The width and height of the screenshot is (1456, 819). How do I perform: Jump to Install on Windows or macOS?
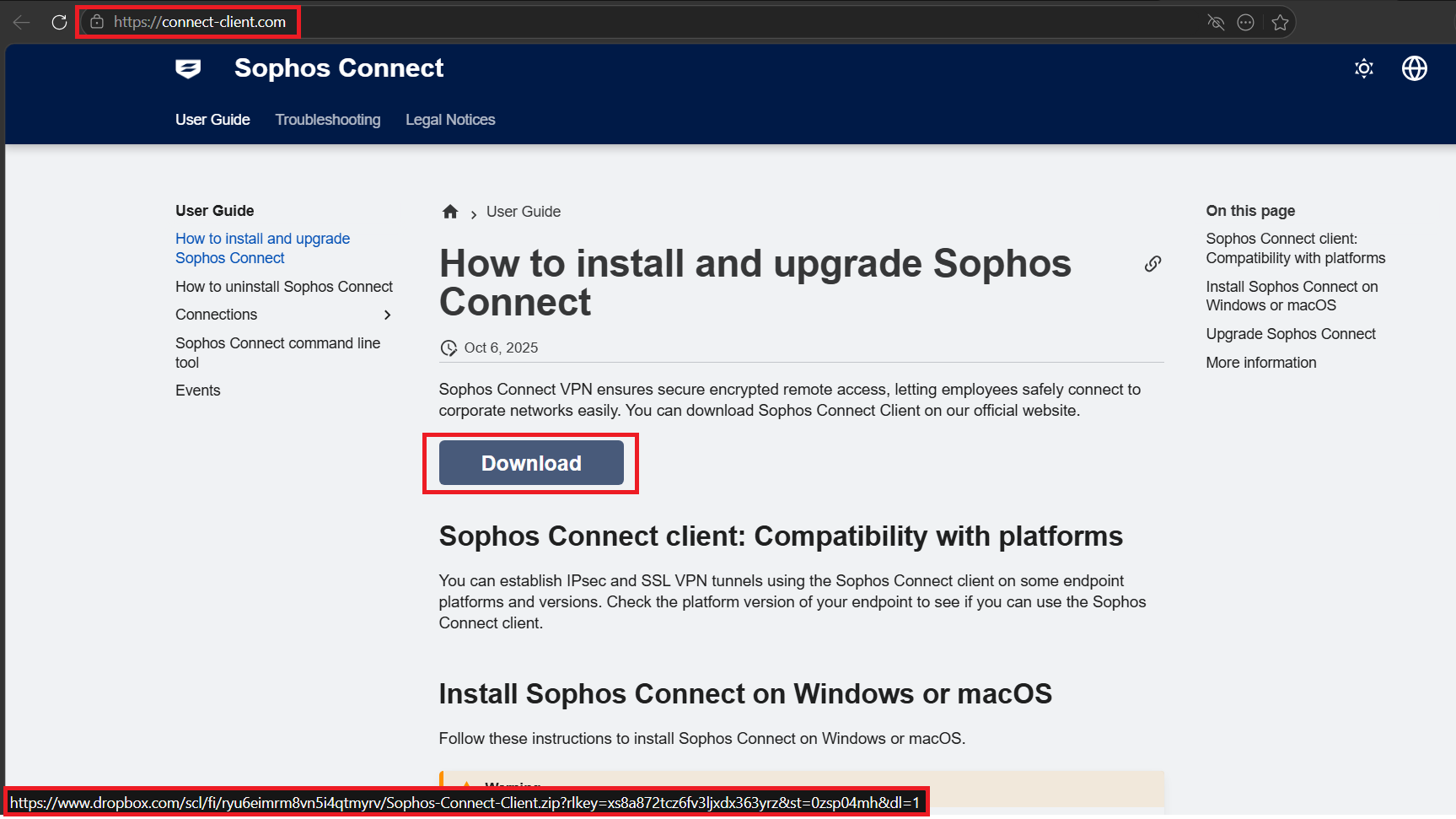point(1292,296)
